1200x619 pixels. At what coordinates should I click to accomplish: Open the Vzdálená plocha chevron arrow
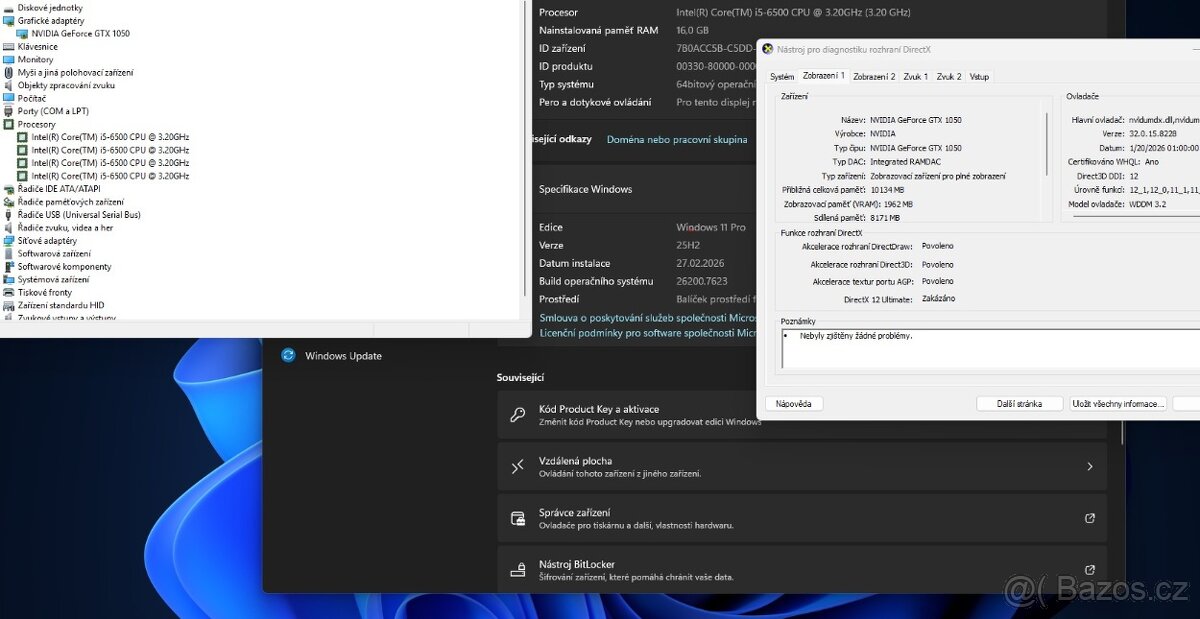[1090, 466]
